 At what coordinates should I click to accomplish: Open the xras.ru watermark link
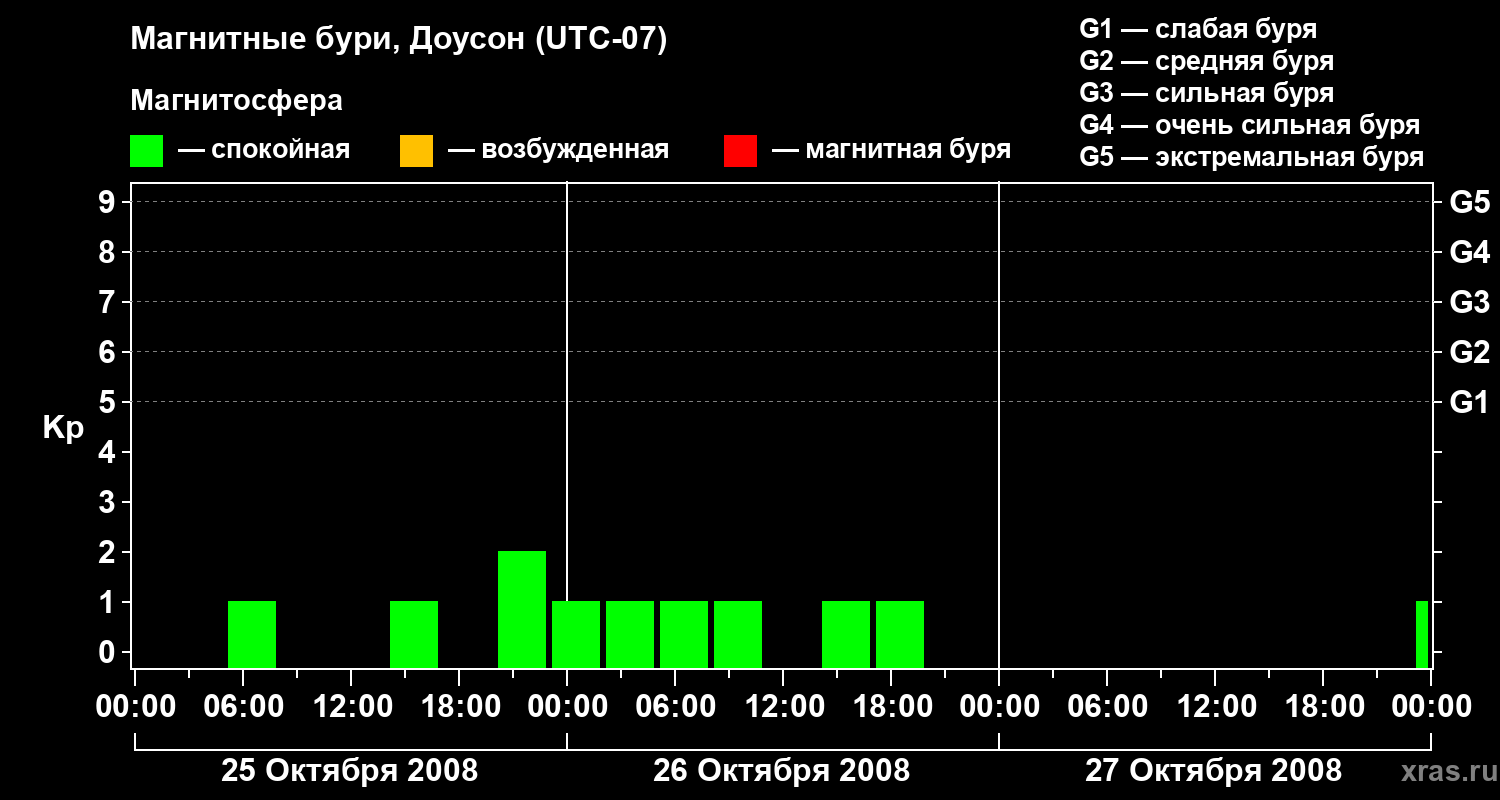(1445, 771)
